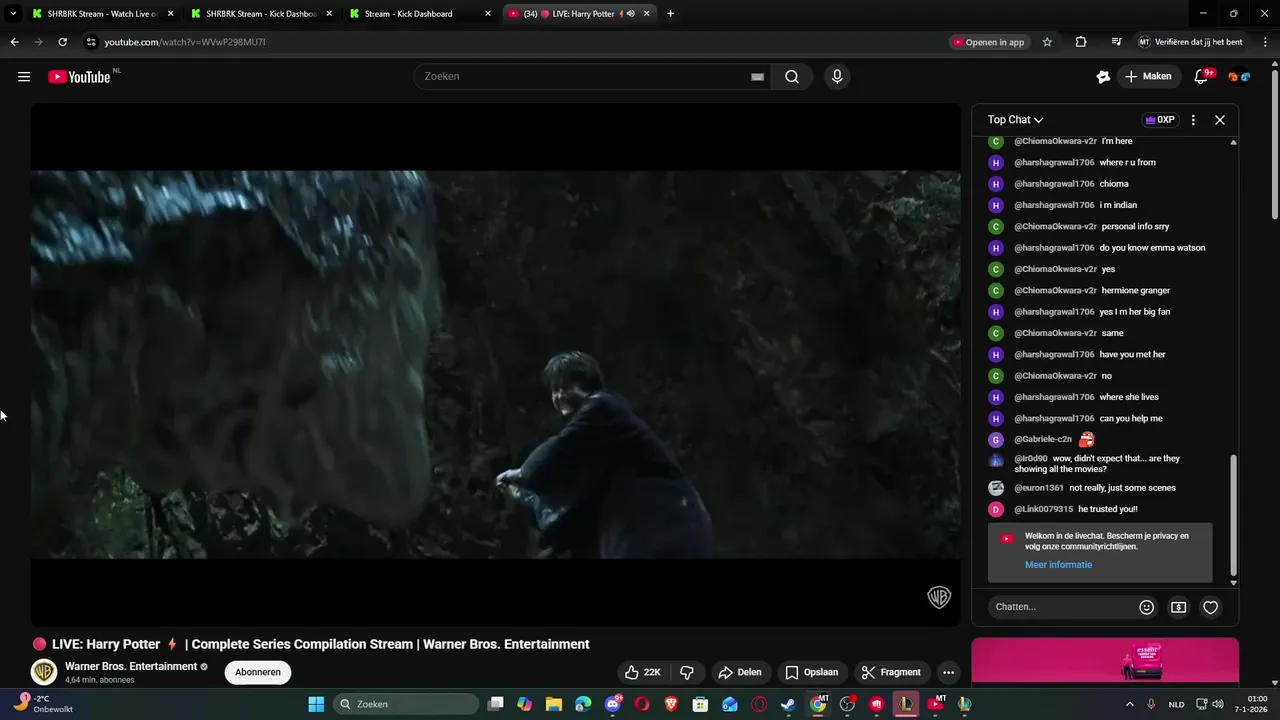Click Verifiëren dat jij het bent profile chip
1280x720 pixels.
(1192, 42)
